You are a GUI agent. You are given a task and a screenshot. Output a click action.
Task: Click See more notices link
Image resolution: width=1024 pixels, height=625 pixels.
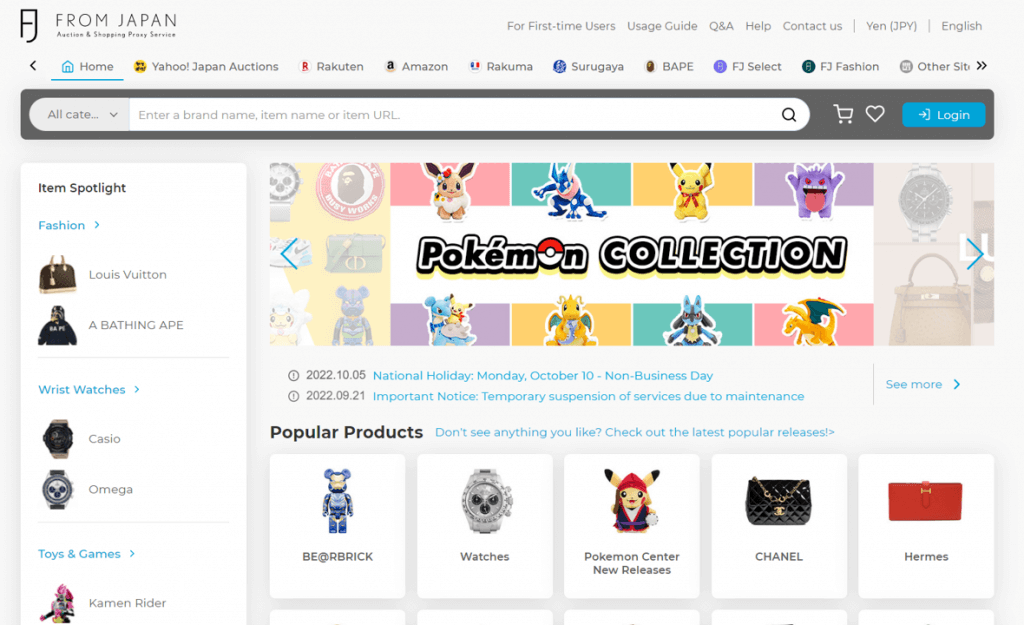pyautogui.click(x=923, y=385)
